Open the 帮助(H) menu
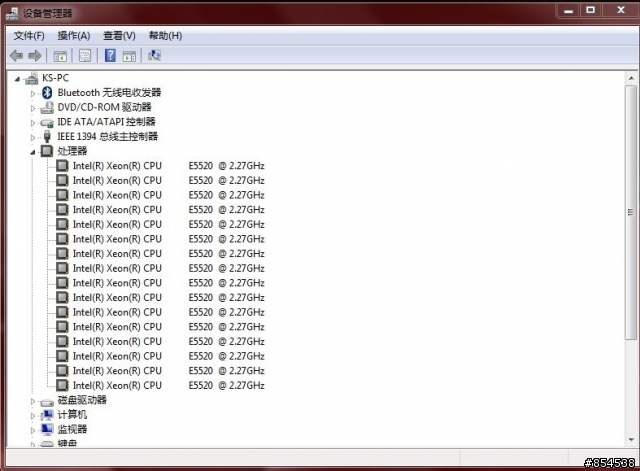This screenshot has height=471, width=640. pyautogui.click(x=165, y=36)
